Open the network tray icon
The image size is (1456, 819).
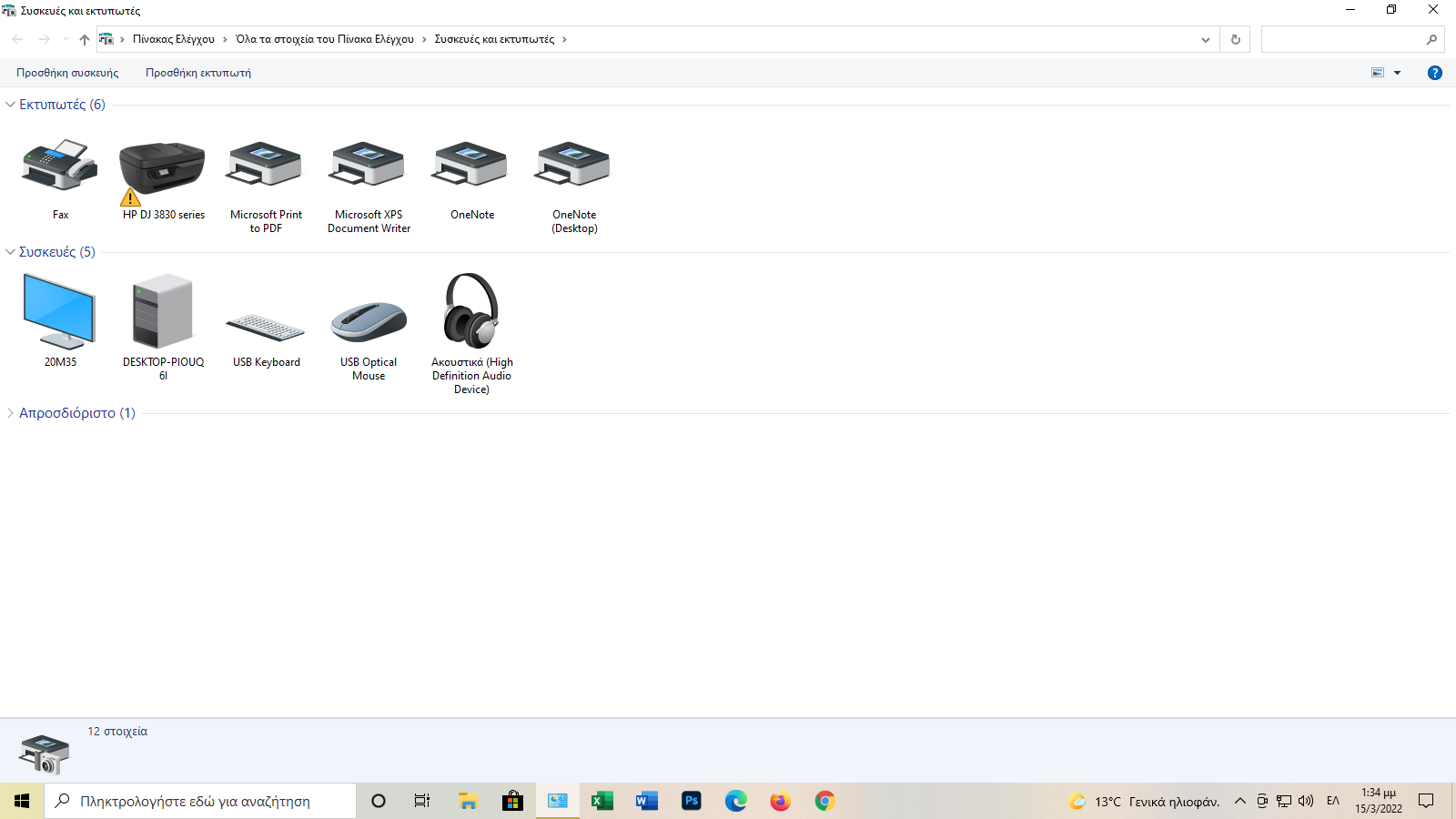[x=1284, y=801]
